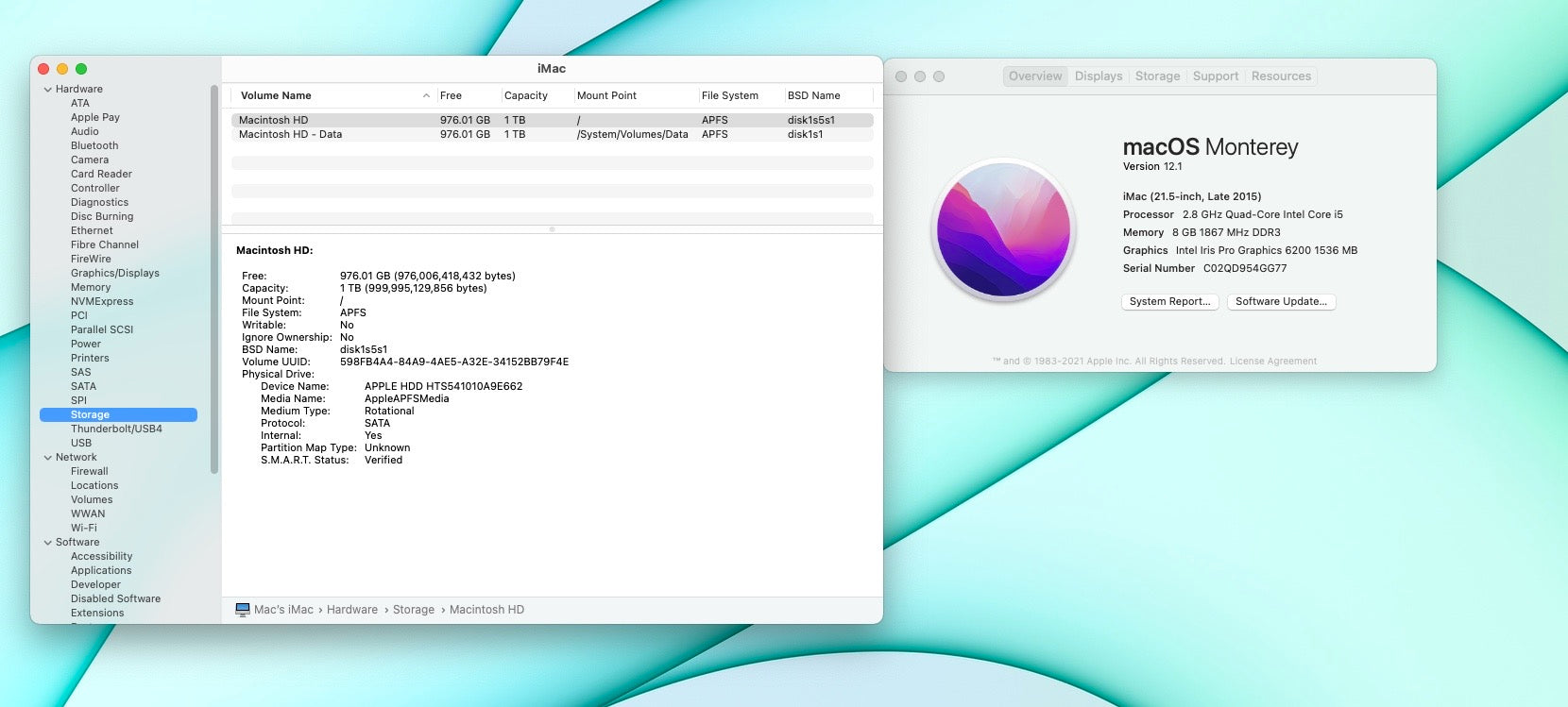Sort by the Capacity column header

click(x=526, y=95)
